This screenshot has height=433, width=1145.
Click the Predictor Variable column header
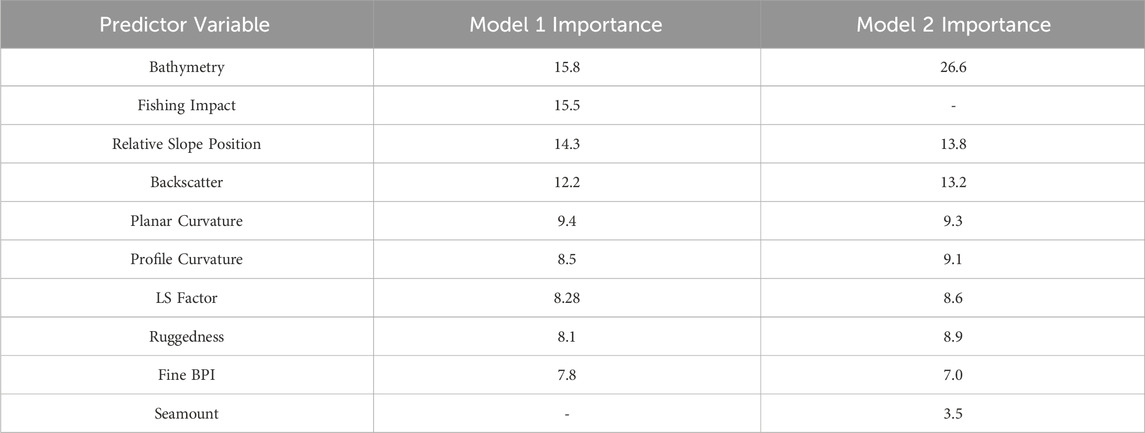tap(187, 26)
